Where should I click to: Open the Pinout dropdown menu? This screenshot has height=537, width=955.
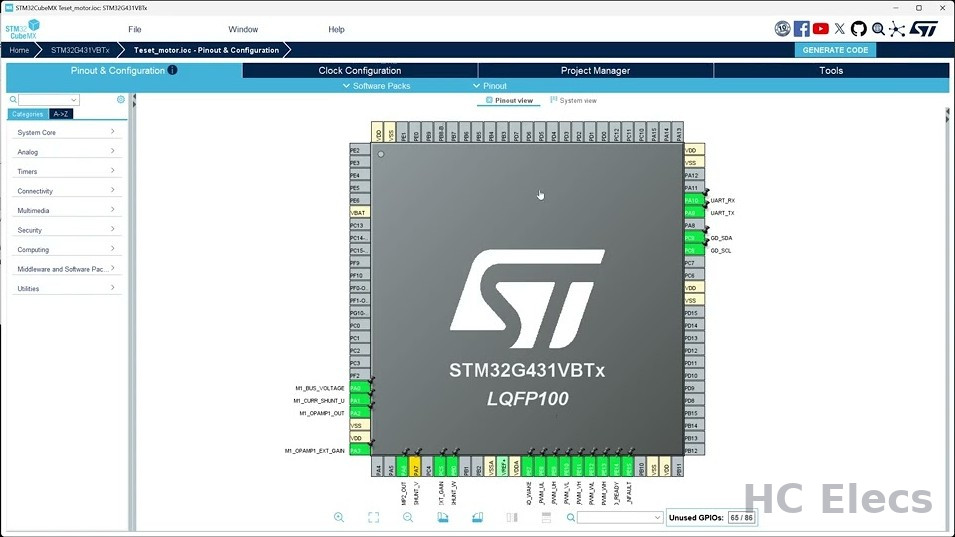coord(490,86)
